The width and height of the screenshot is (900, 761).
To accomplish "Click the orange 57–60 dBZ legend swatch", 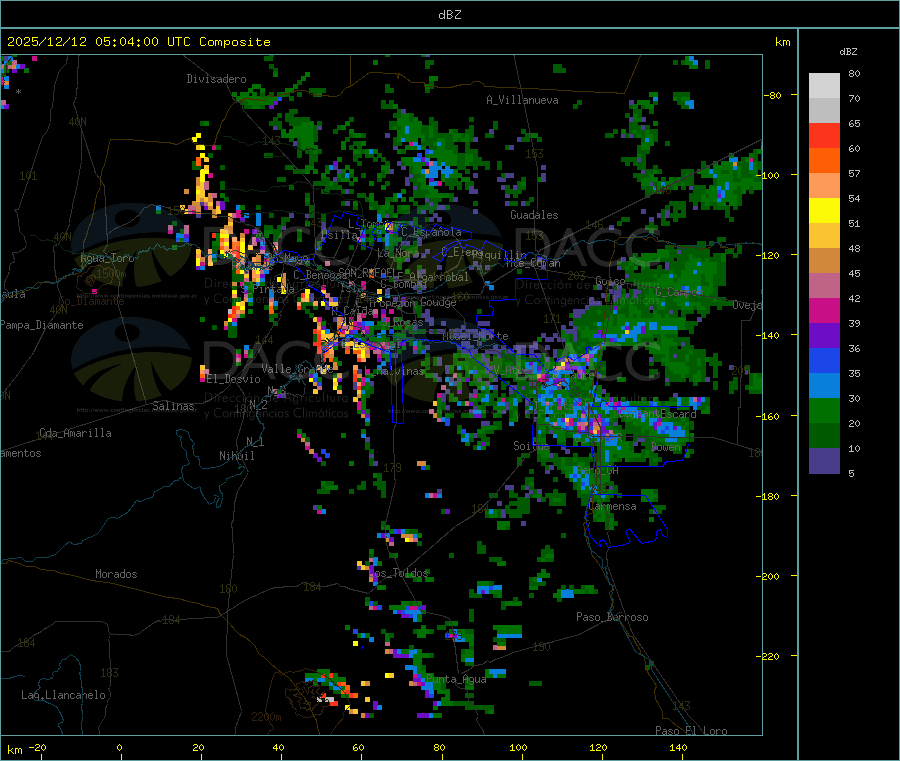I will click(824, 161).
